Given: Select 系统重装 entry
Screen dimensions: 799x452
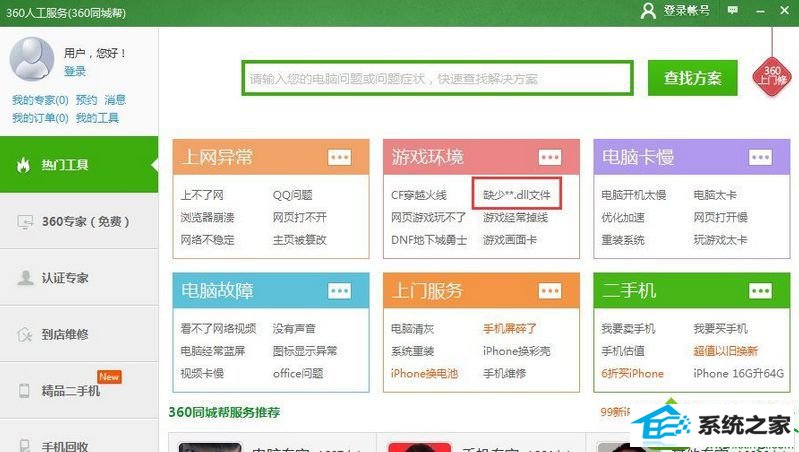Looking at the screenshot, I should click(x=412, y=351).
